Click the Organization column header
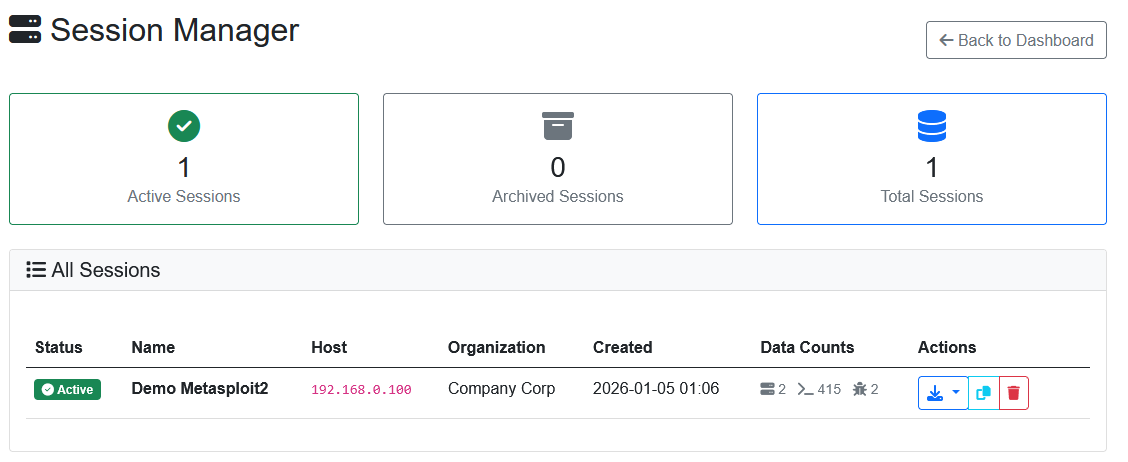 tap(496, 347)
